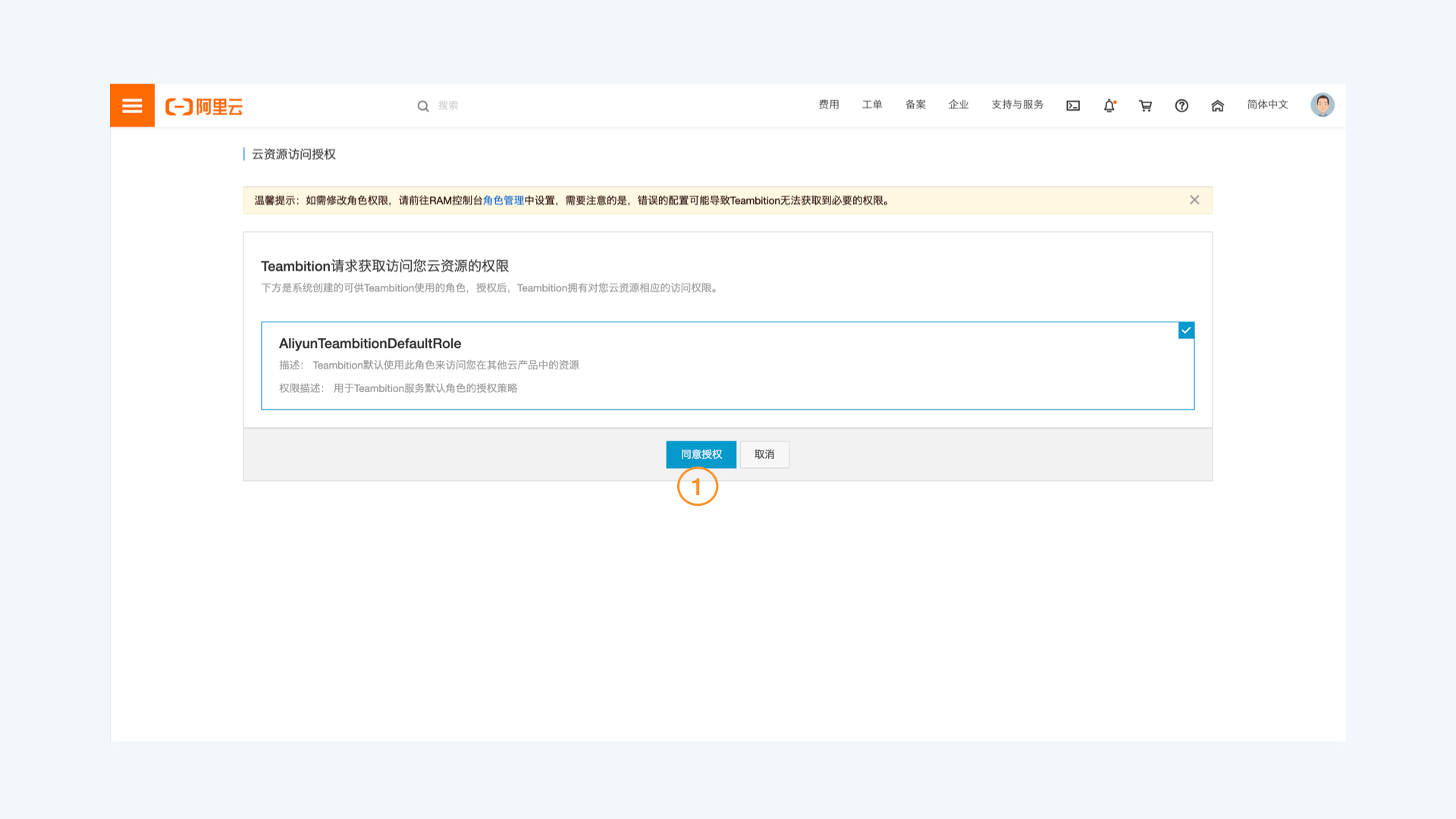This screenshot has height=819, width=1456.
Task: Focus the 搜索 search field
Action: tap(448, 105)
